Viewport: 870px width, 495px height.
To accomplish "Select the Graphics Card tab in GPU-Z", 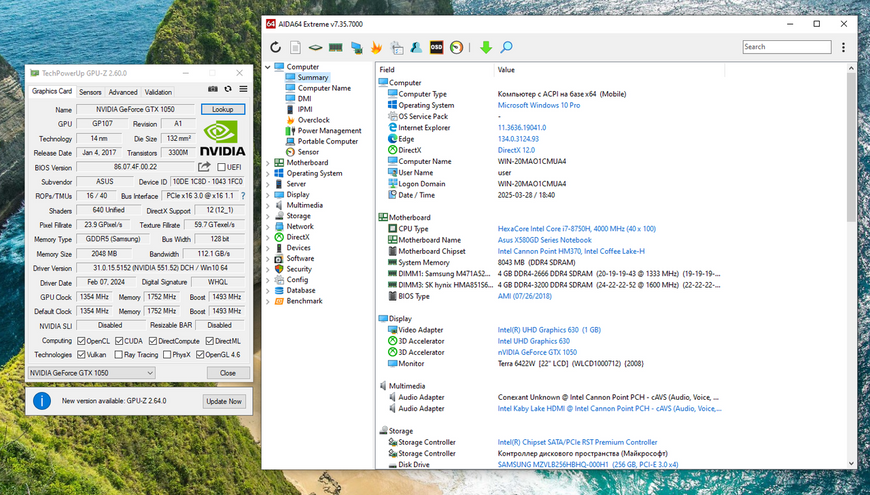I will click(x=52, y=91).
